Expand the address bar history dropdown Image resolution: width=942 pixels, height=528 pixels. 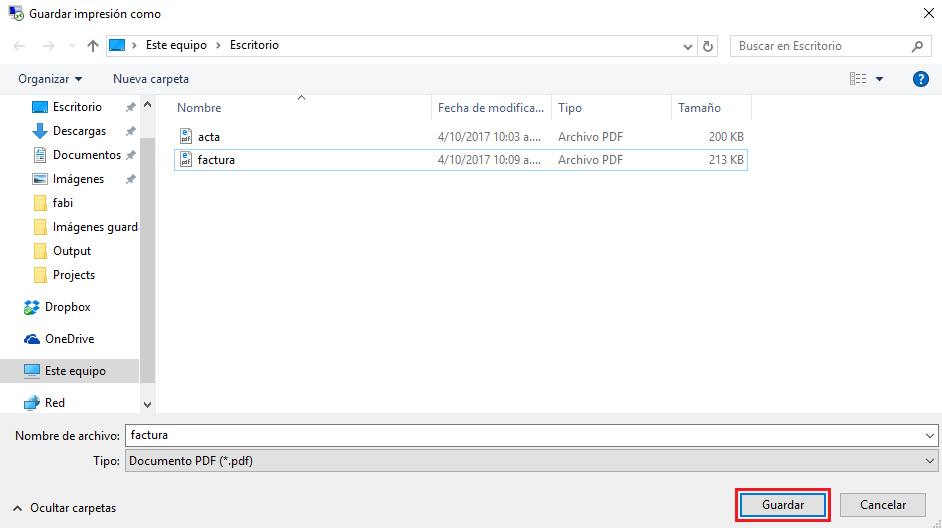(x=688, y=46)
